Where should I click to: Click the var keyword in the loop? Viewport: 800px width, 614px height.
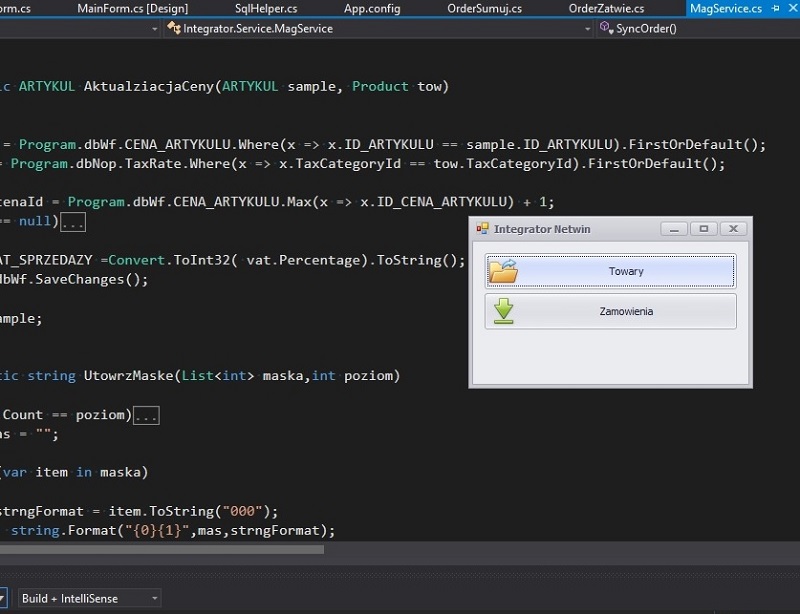[x=15, y=473]
